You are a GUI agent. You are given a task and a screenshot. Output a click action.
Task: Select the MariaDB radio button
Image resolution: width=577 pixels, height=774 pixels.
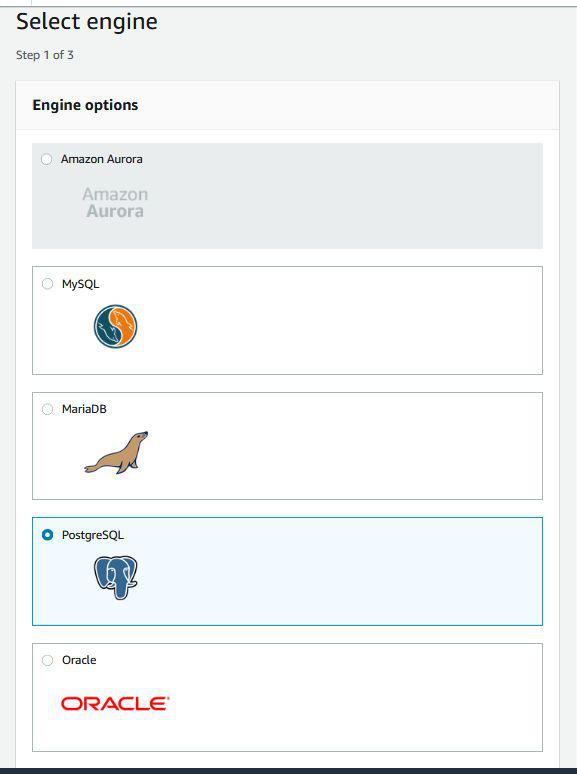click(x=47, y=409)
